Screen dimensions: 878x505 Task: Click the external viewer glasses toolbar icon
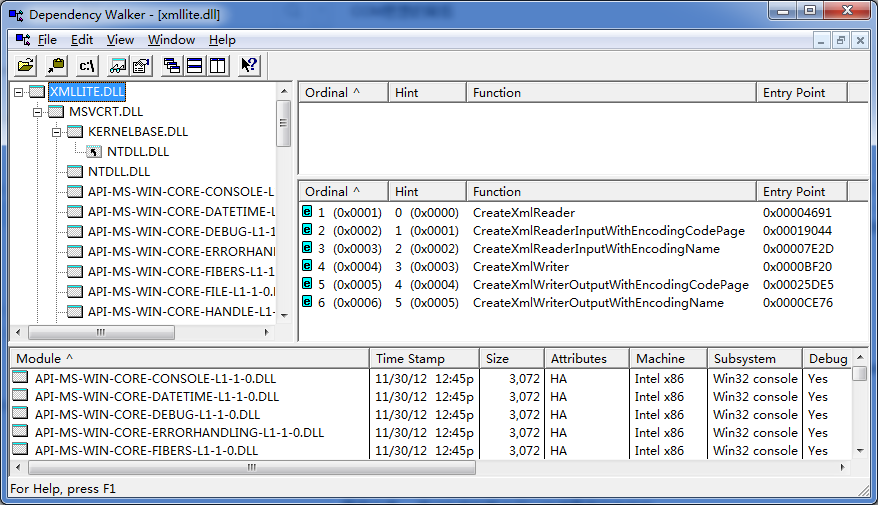tap(118, 66)
